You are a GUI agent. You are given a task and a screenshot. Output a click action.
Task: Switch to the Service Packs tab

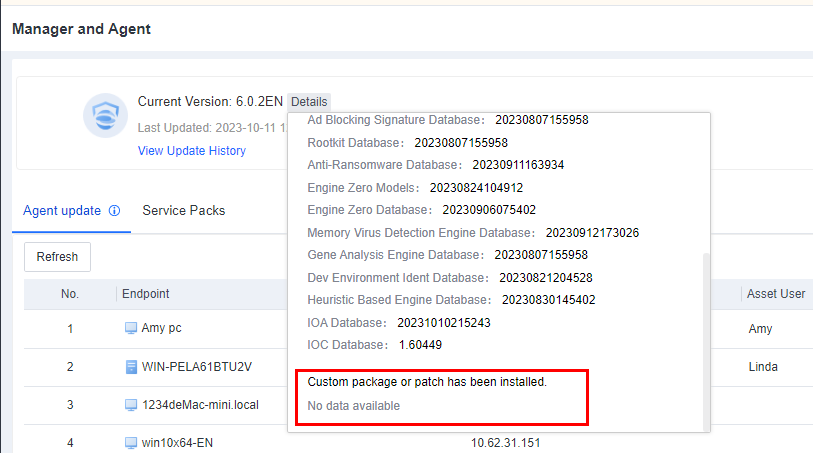click(x=184, y=211)
